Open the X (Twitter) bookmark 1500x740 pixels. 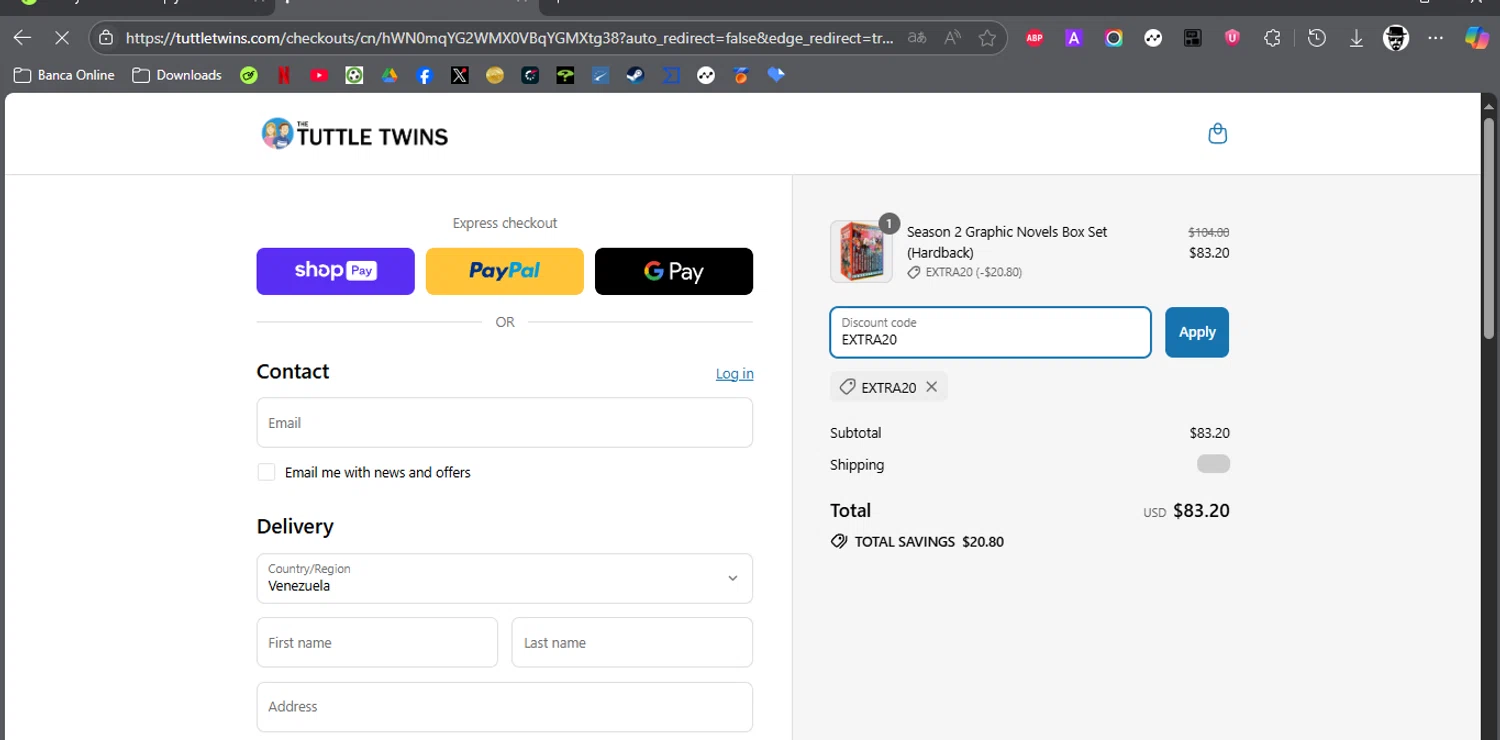tap(459, 75)
